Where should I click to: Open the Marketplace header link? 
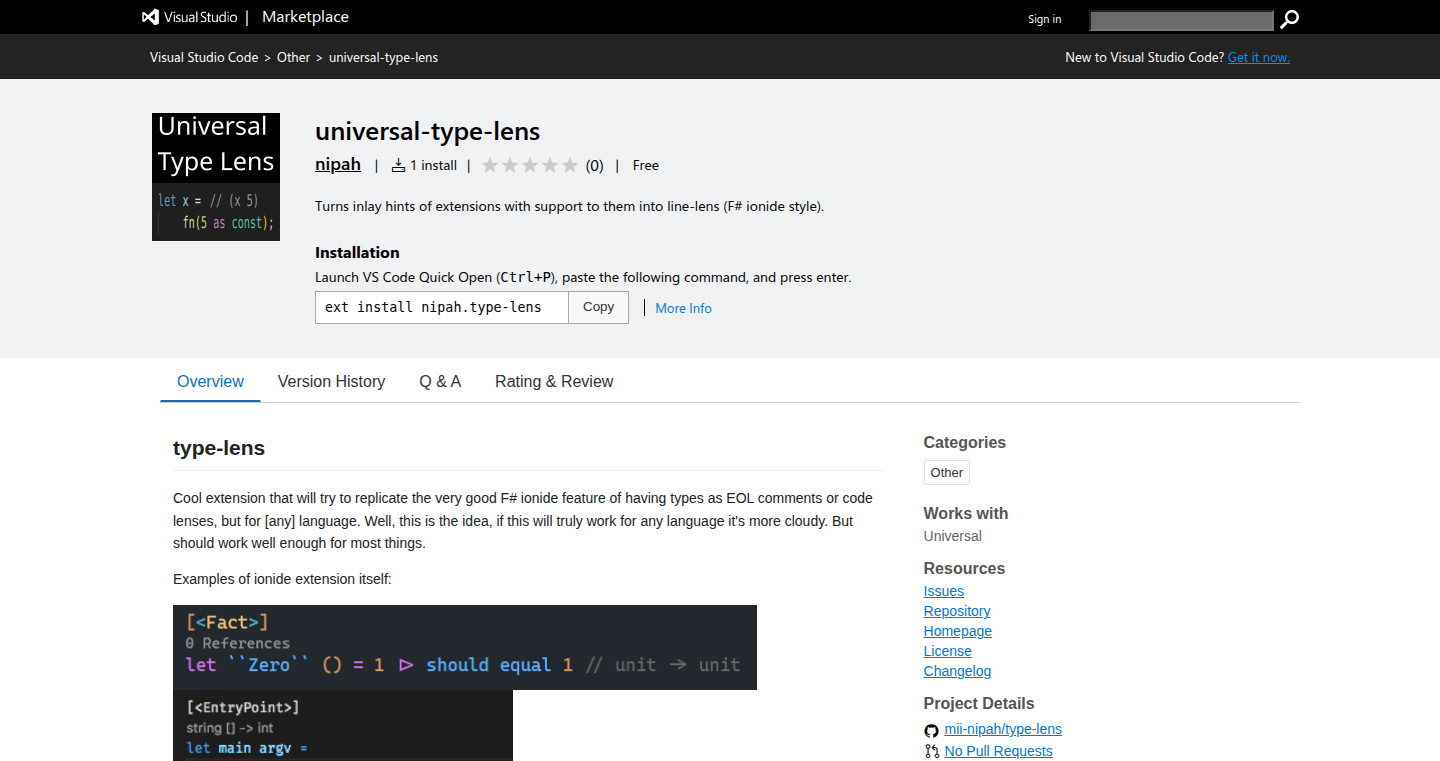point(305,17)
